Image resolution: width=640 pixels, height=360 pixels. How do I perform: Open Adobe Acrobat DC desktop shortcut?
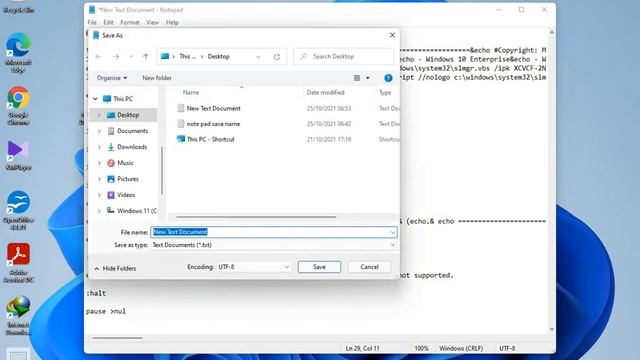coord(18,263)
